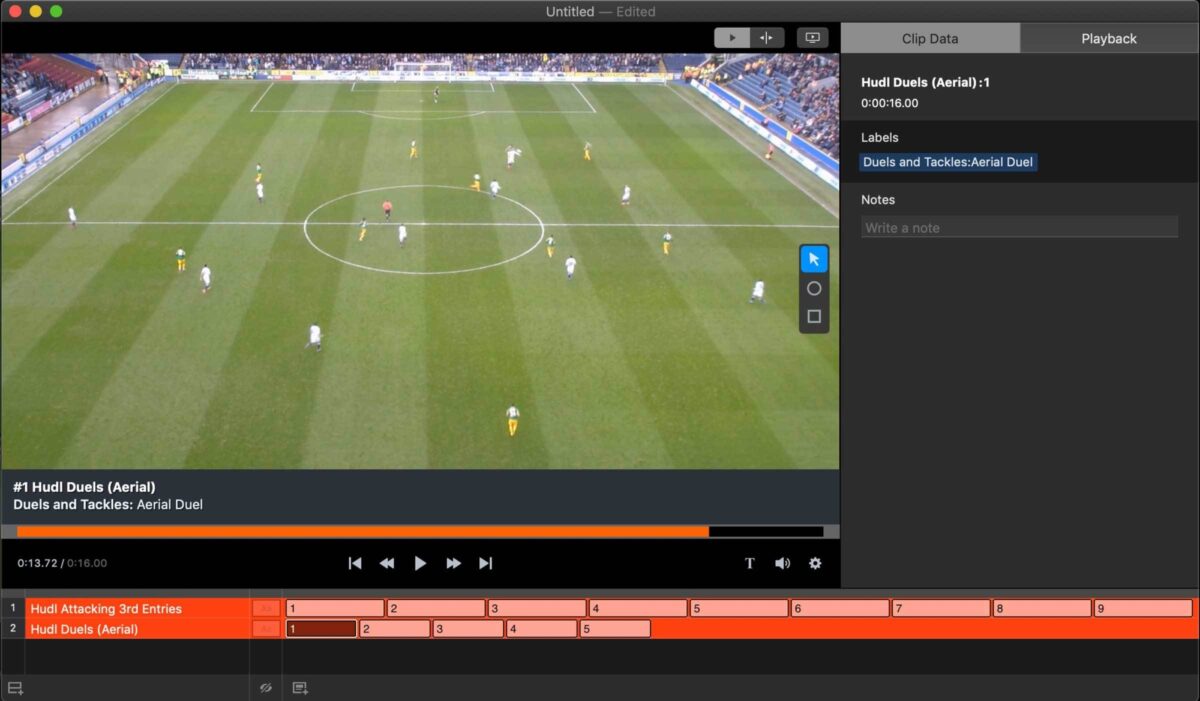The height and width of the screenshot is (701, 1200).
Task: Toggle mute with the speaker icon
Action: tap(782, 563)
